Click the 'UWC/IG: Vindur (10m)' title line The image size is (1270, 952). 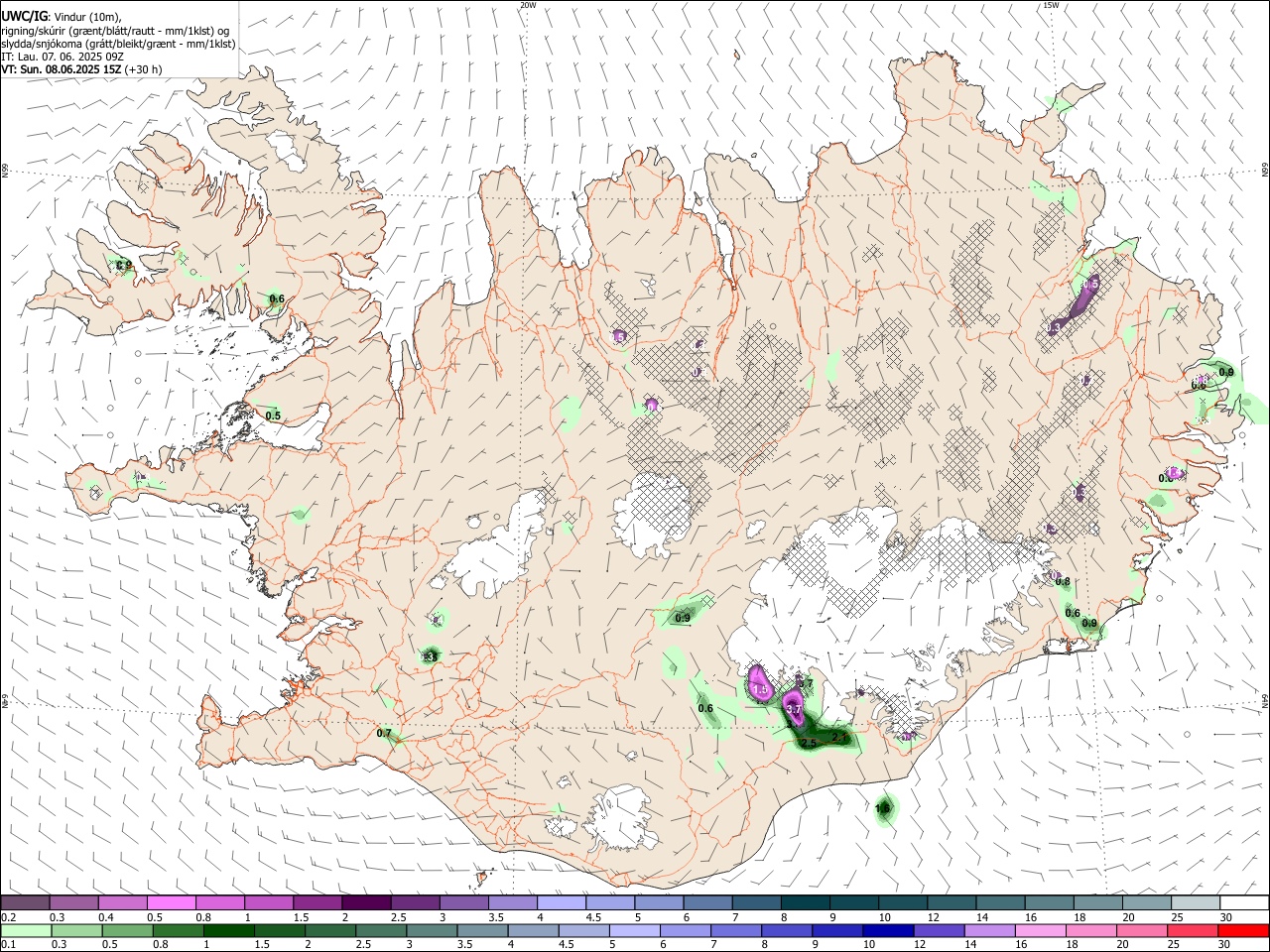click(x=61, y=16)
